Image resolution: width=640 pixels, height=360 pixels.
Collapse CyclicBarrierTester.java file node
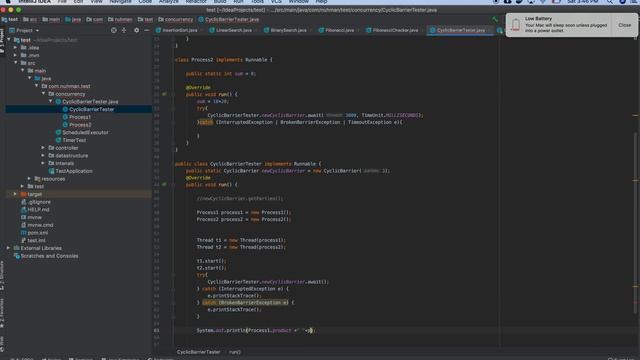pyautogui.click(x=50, y=102)
